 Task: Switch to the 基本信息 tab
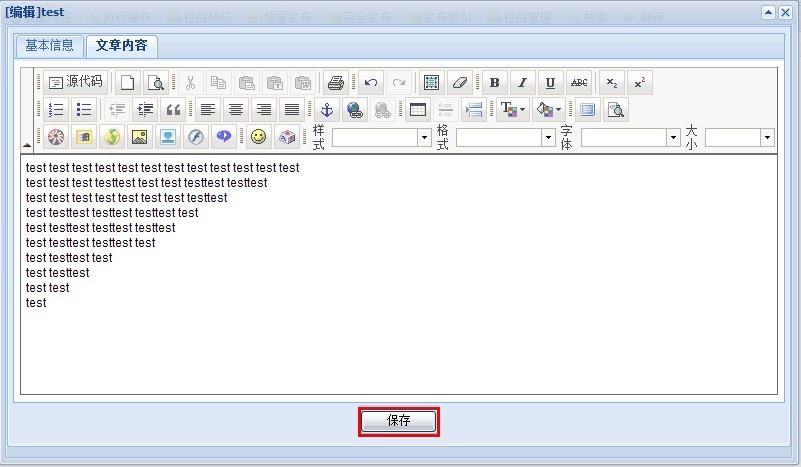(x=49, y=46)
